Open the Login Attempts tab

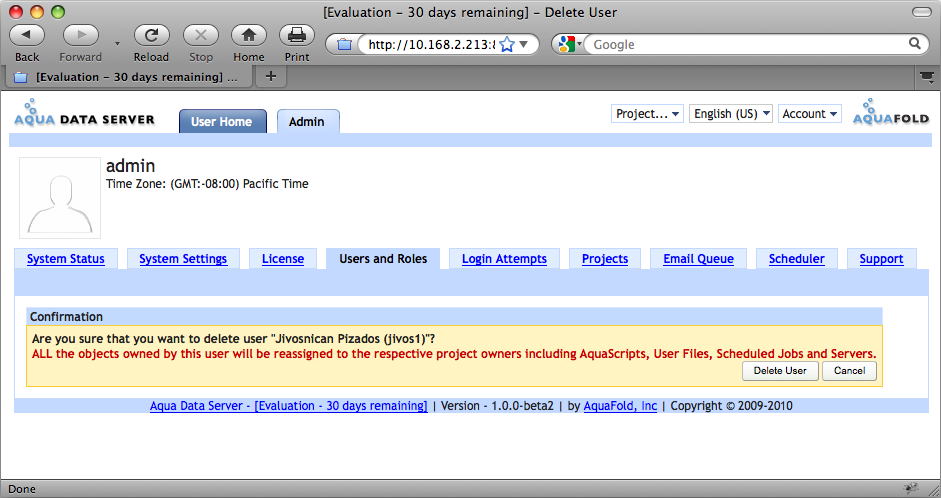pos(504,259)
